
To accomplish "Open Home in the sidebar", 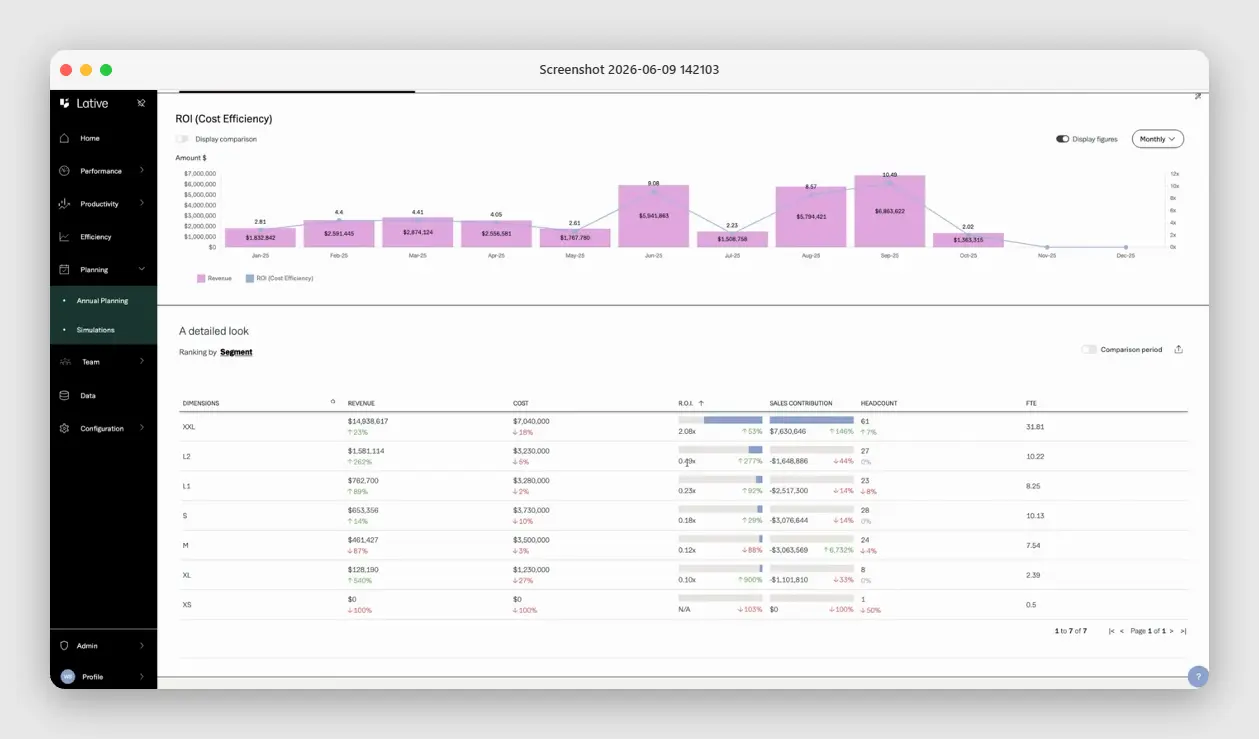I will click(x=90, y=138).
